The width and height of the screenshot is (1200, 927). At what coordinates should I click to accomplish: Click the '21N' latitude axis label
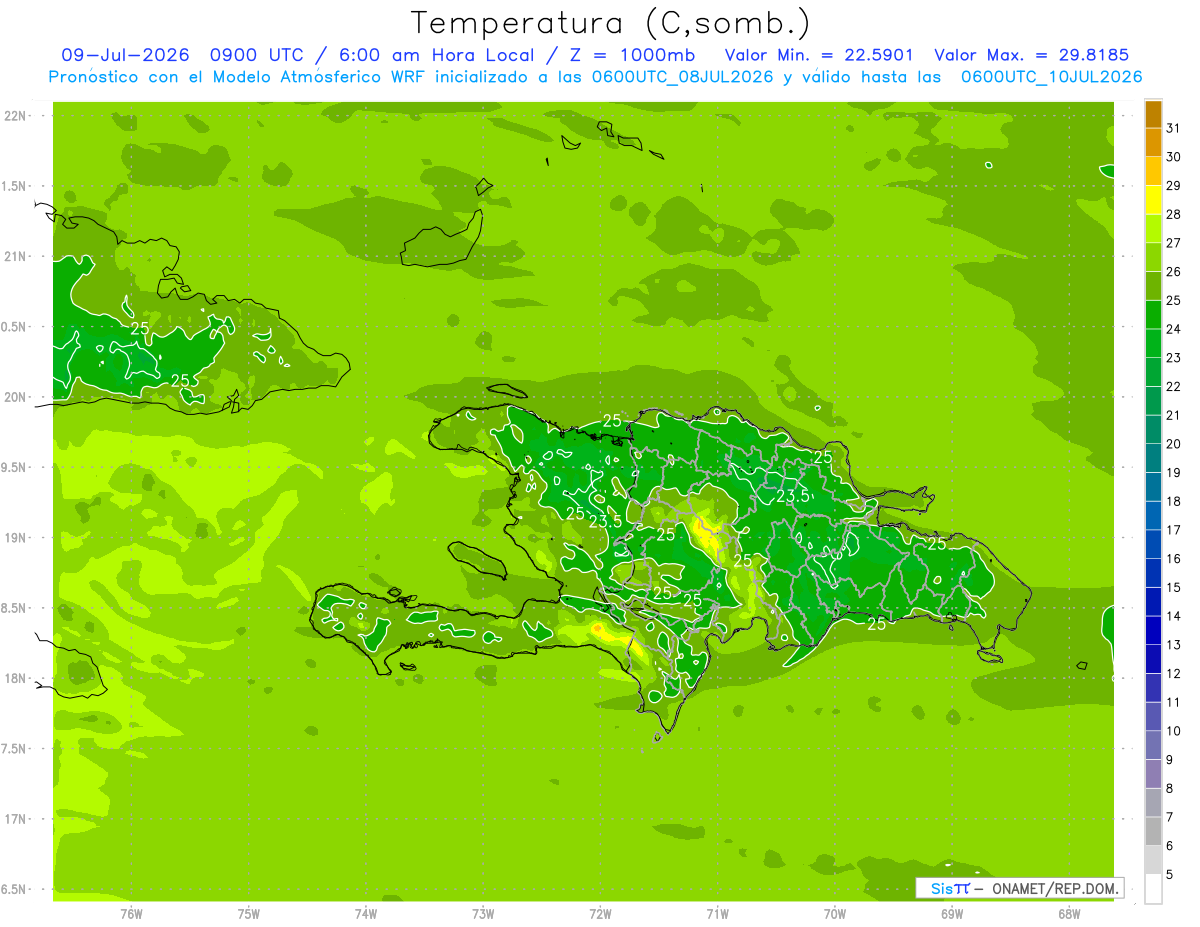(x=16, y=257)
